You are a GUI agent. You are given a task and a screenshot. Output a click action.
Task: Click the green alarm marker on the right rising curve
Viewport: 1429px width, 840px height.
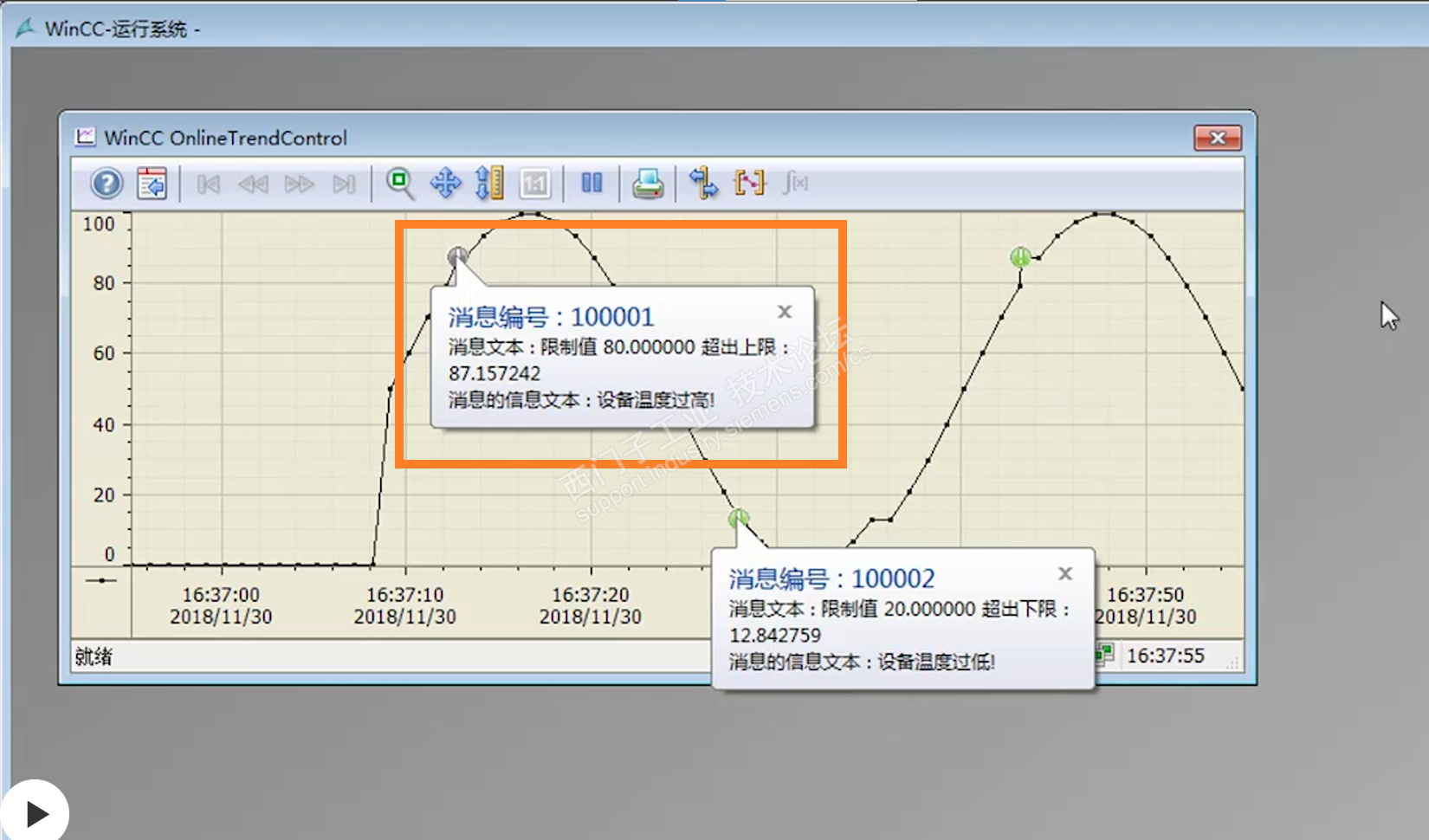(x=1021, y=257)
